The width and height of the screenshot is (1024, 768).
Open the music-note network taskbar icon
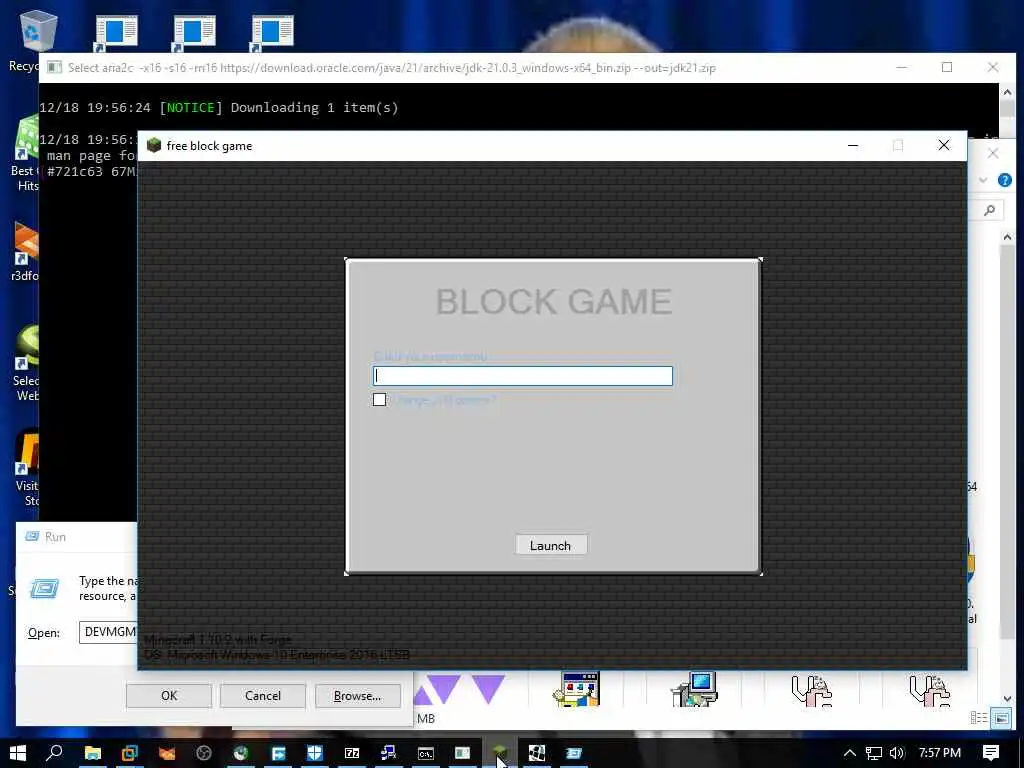coord(389,753)
